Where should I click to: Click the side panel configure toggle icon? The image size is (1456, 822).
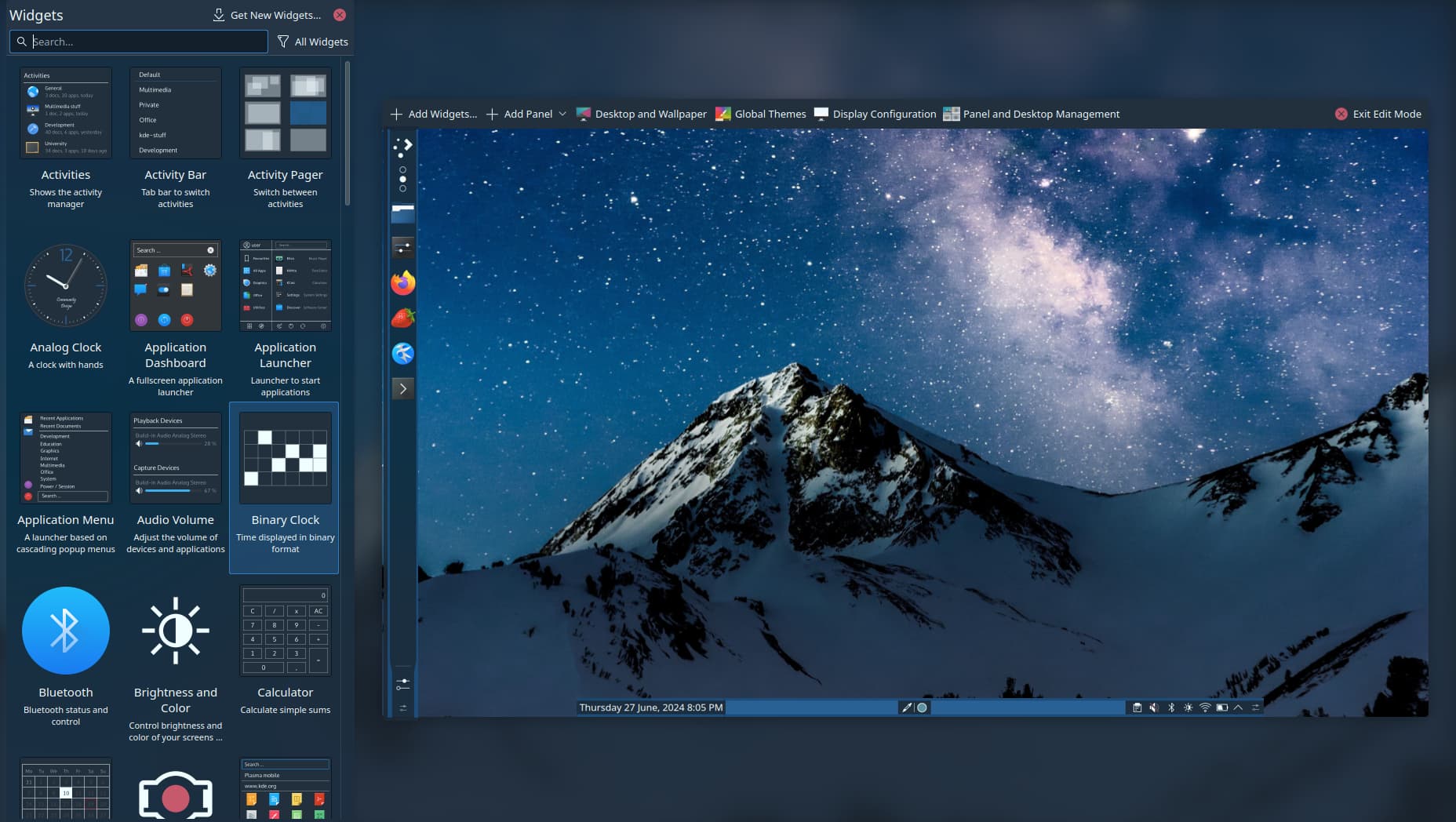click(x=403, y=708)
